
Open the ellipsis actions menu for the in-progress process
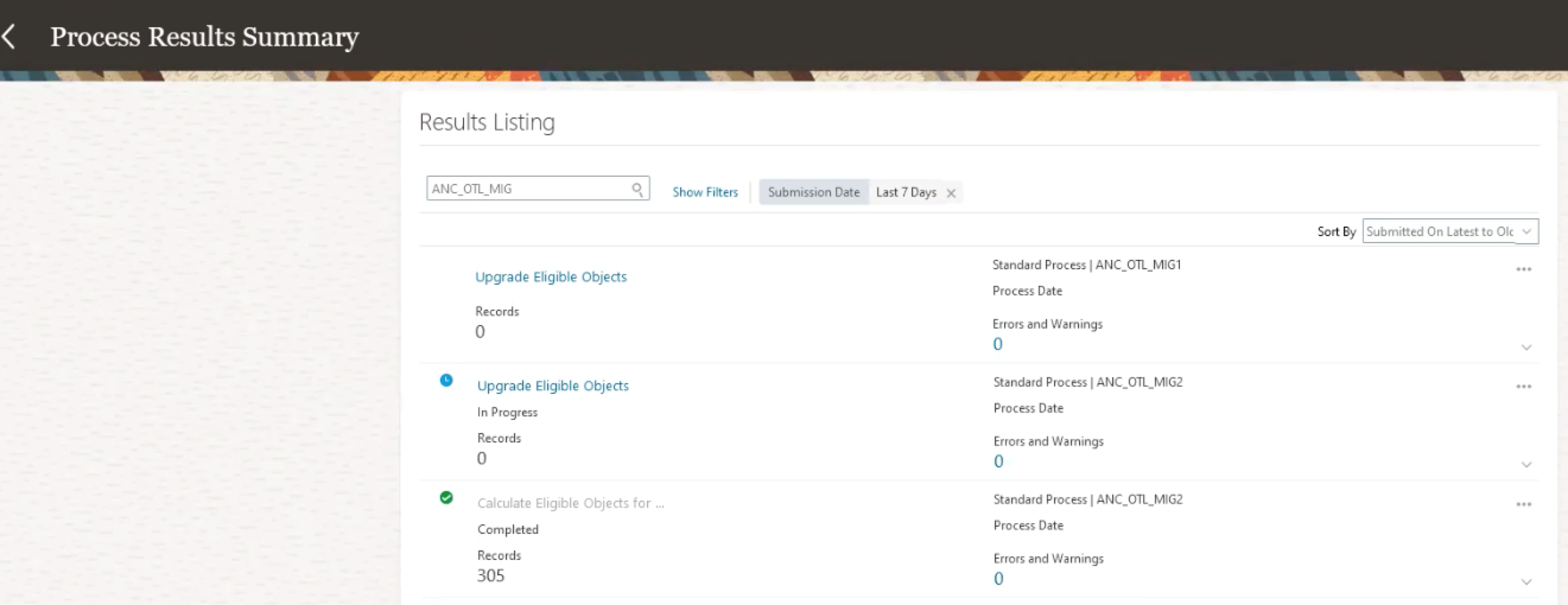click(1524, 386)
